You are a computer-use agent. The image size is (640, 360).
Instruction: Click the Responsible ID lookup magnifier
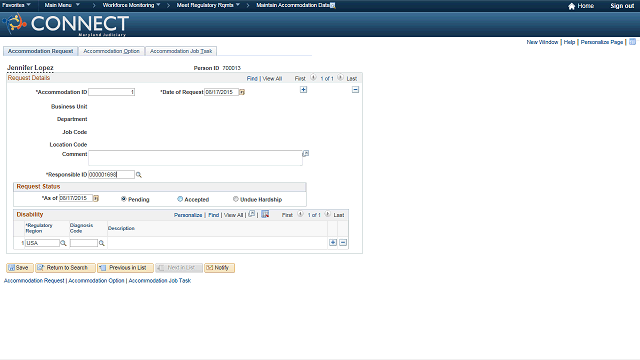click(x=139, y=175)
